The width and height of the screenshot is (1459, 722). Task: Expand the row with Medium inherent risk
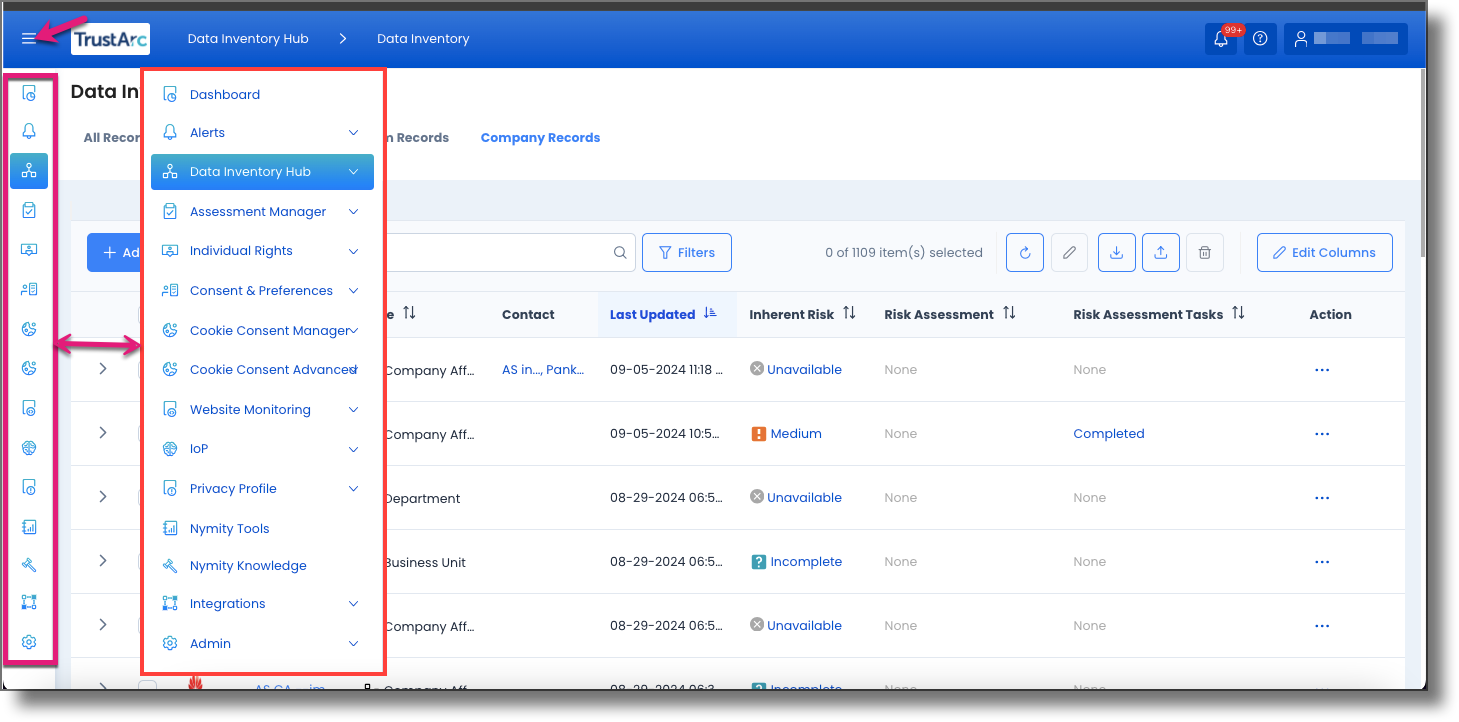coord(103,433)
